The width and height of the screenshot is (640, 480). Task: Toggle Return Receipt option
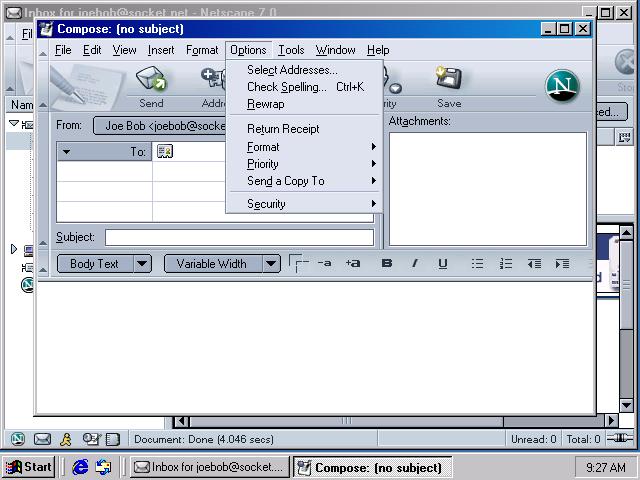click(304, 129)
